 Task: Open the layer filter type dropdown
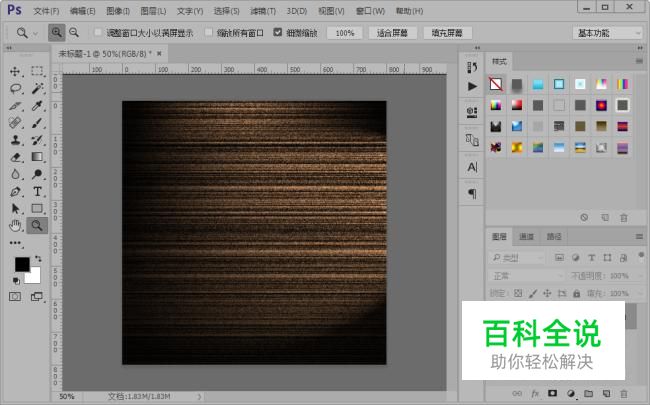pyautogui.click(x=517, y=258)
